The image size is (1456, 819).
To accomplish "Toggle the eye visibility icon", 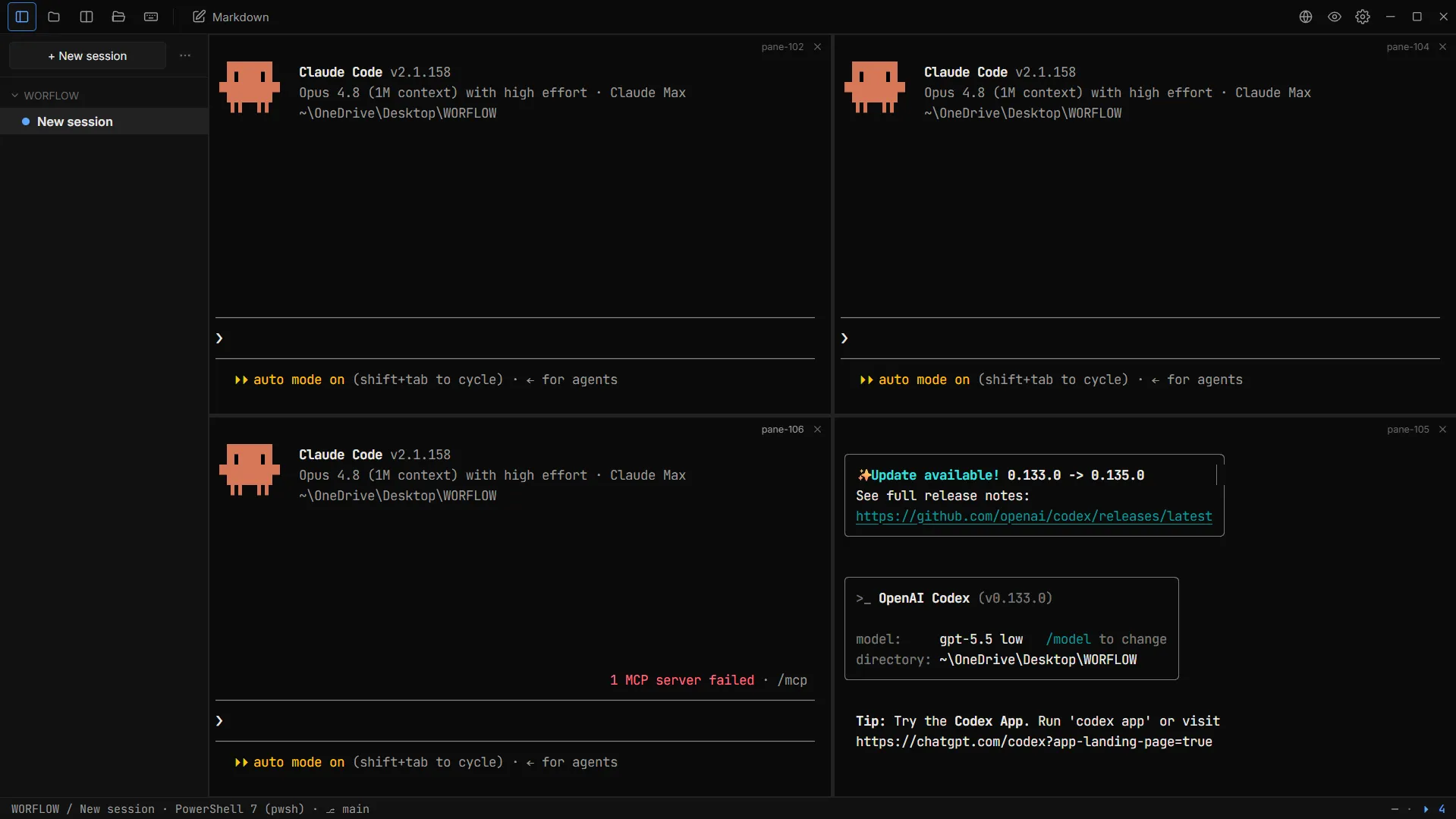I will 1335,17.
